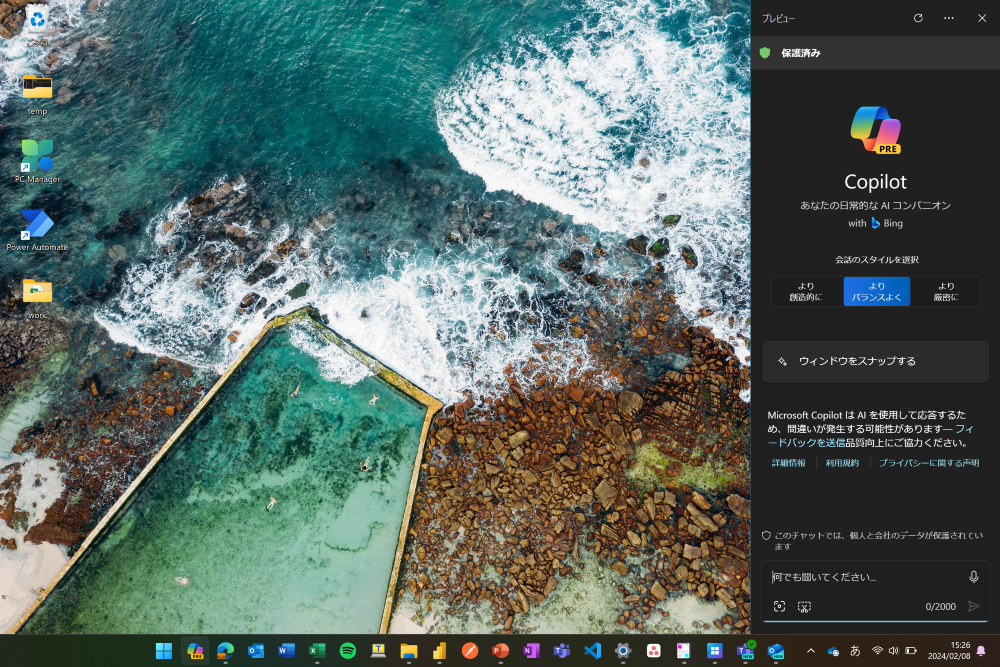Viewport: 1000px width, 667px height.
Task: Select the より厳密に conversation style
Action: pos(946,291)
